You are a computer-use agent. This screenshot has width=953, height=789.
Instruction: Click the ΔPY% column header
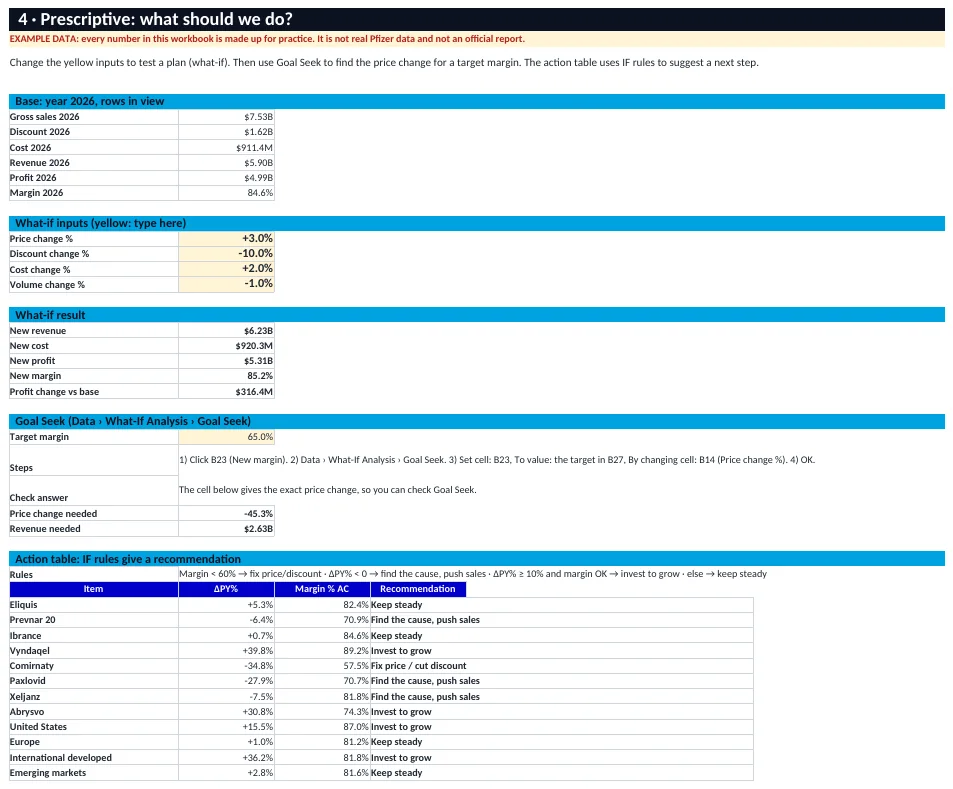tap(226, 589)
